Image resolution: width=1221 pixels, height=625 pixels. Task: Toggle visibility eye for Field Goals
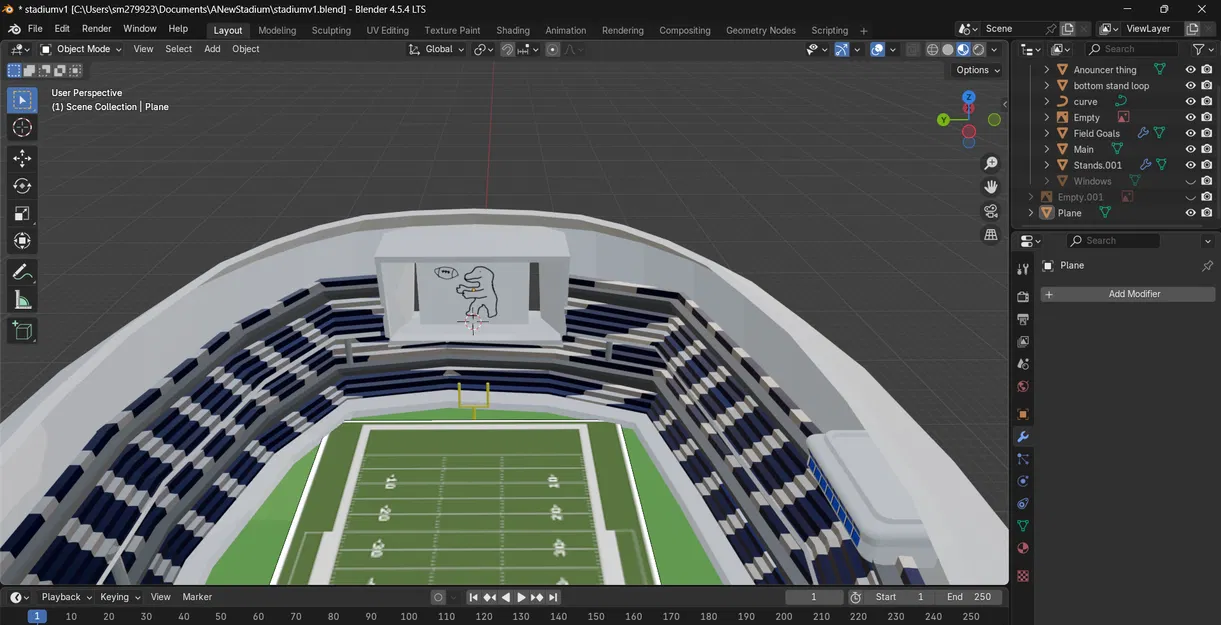coord(1190,133)
